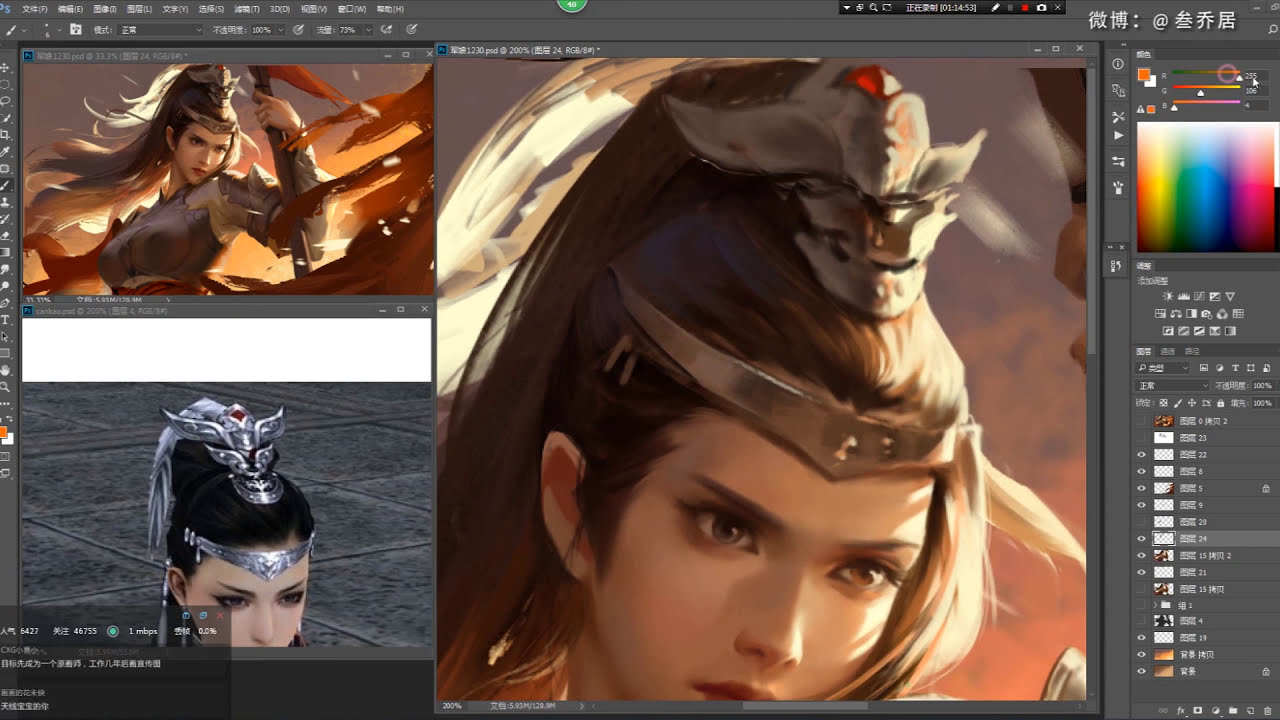The height and width of the screenshot is (720, 1280).
Task: Click the foreground orange color swatch in Color panel
Action: coord(1144,75)
